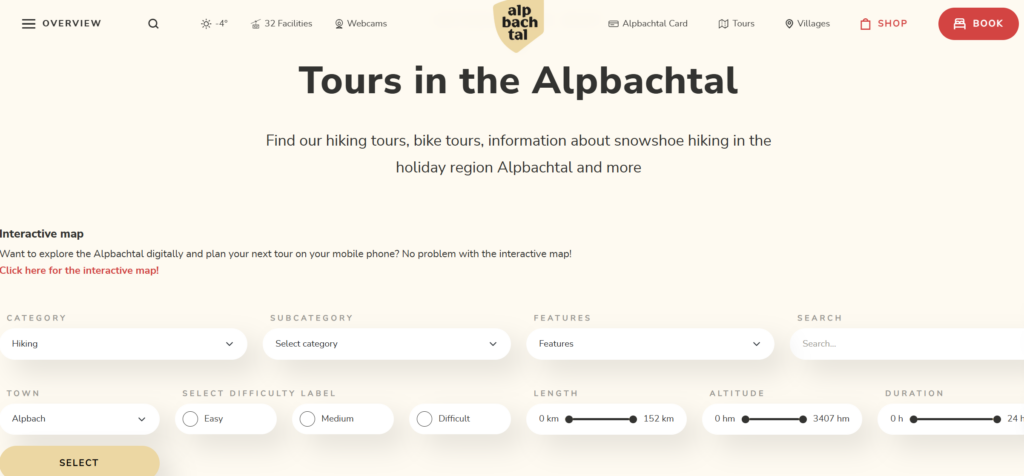
Task: Open the hamburger Overview menu icon
Action: click(x=28, y=24)
